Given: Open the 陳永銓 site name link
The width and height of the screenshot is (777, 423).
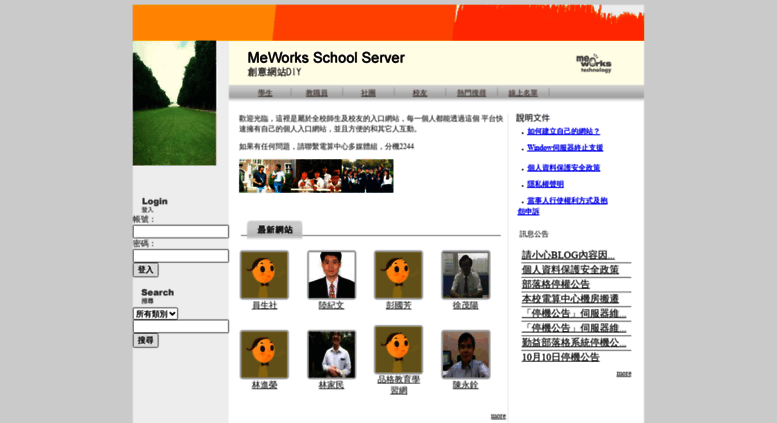Looking at the screenshot, I should [x=466, y=385].
